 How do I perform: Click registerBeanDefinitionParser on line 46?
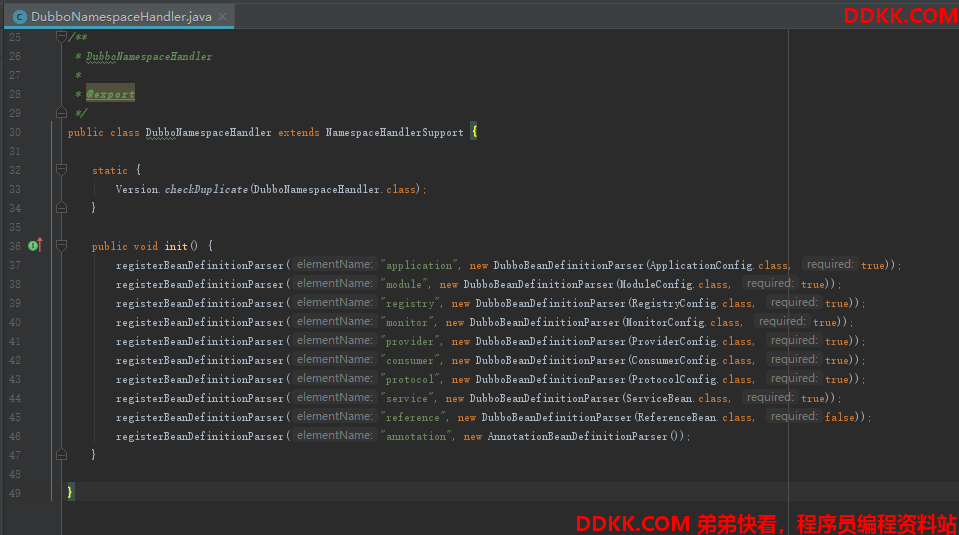(x=199, y=435)
